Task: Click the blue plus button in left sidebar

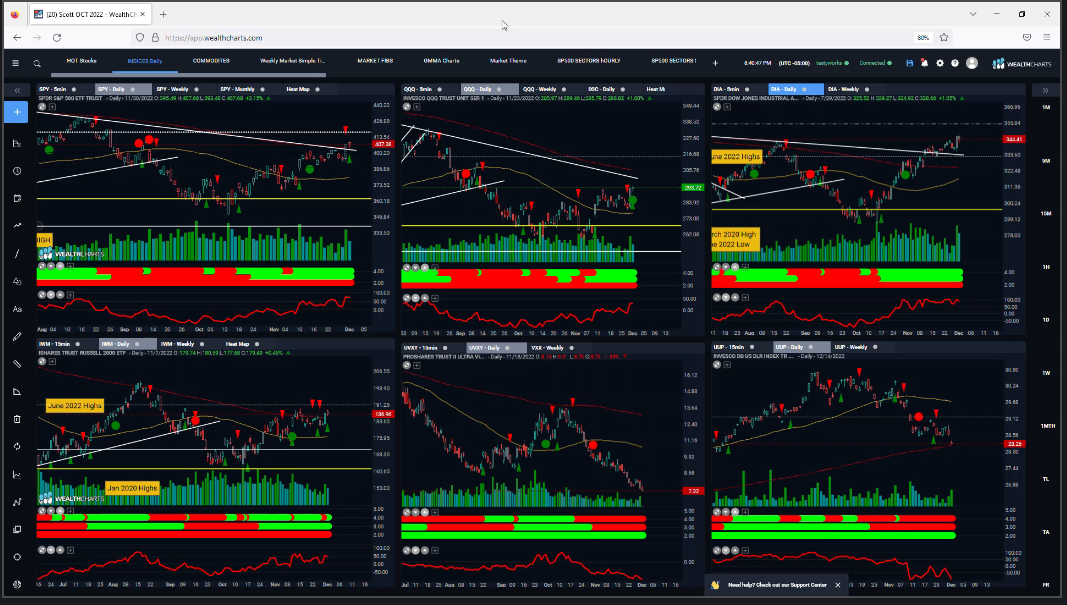Action: click(x=17, y=112)
